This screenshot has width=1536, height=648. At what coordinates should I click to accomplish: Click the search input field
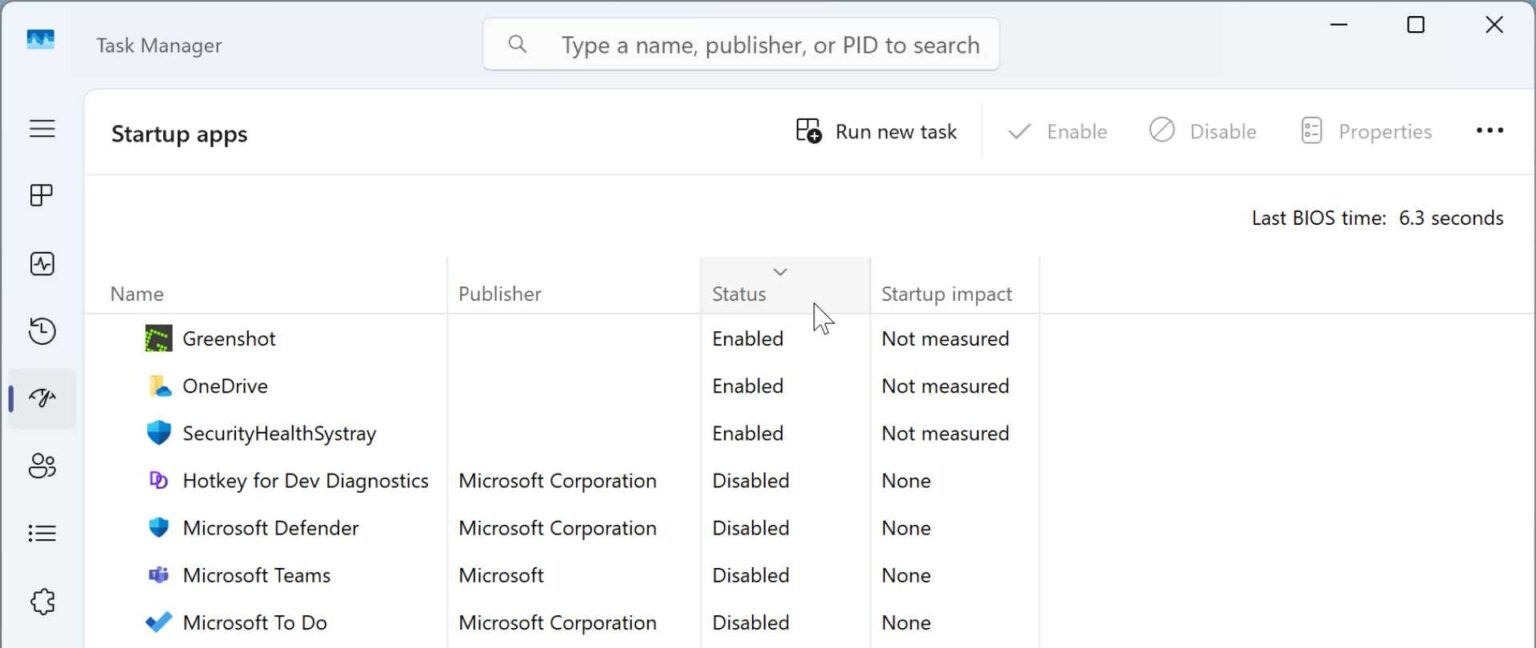[x=741, y=44]
